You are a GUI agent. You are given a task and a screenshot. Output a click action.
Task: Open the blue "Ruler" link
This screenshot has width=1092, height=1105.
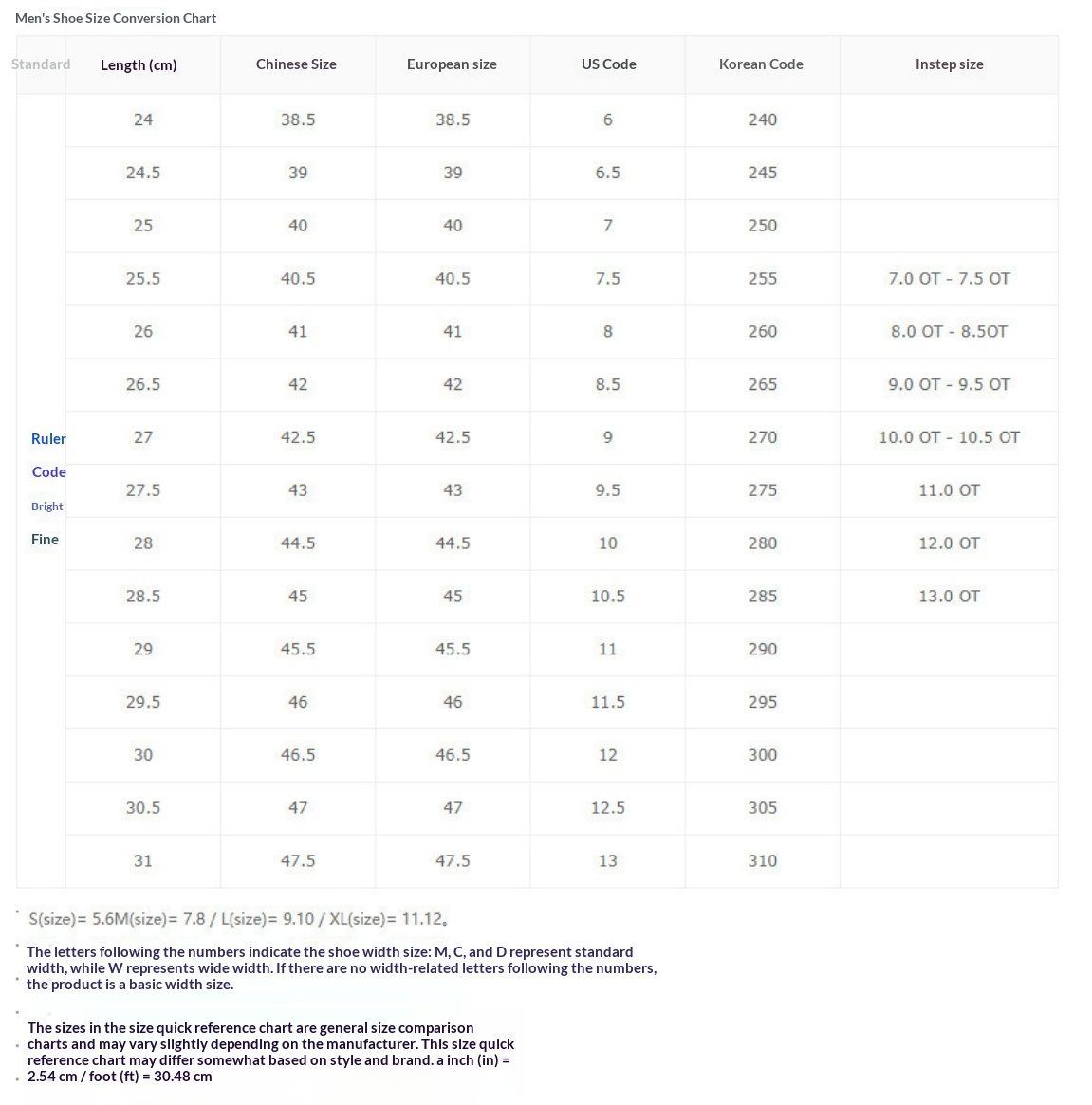click(x=48, y=438)
